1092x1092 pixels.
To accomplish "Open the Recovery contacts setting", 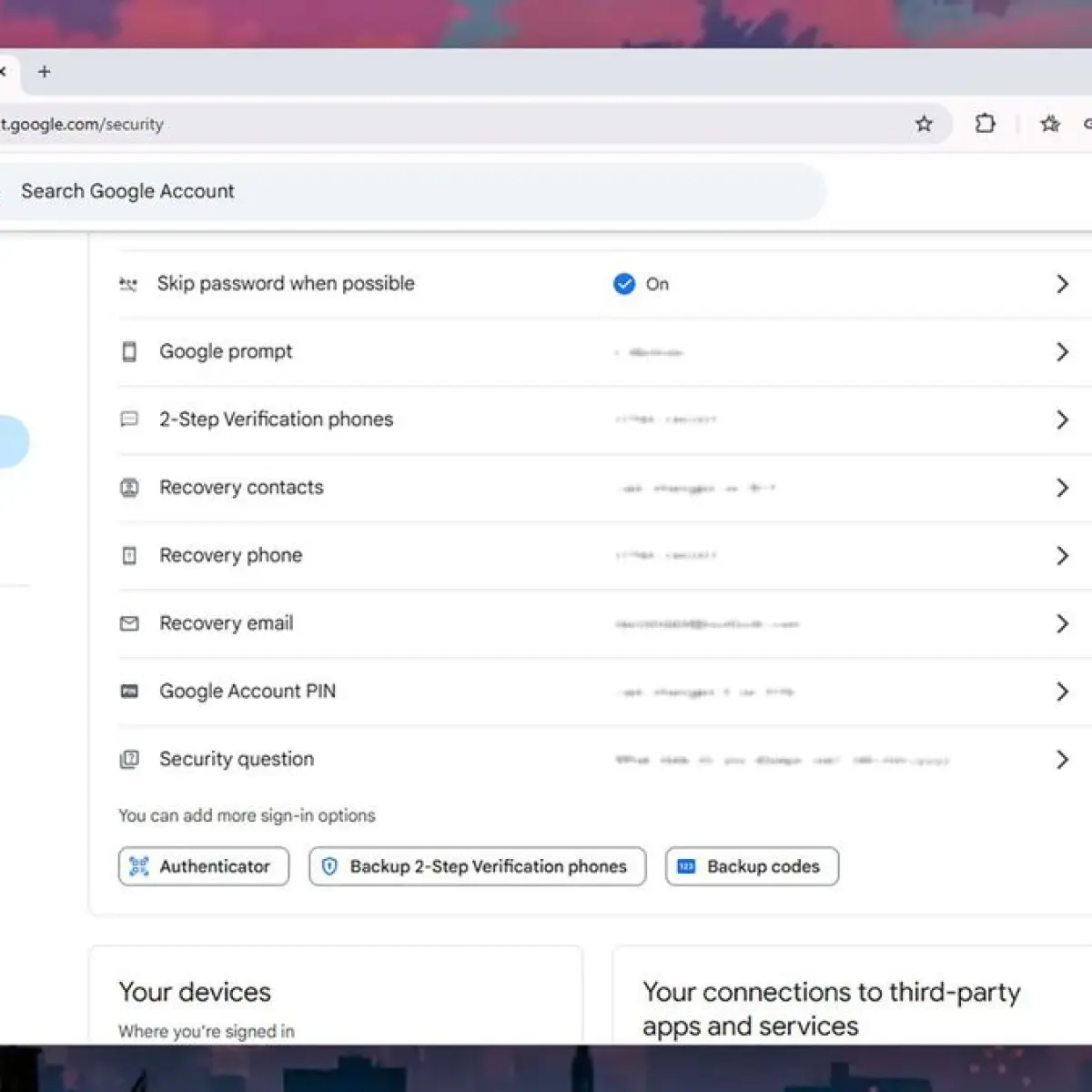I will tap(605, 488).
